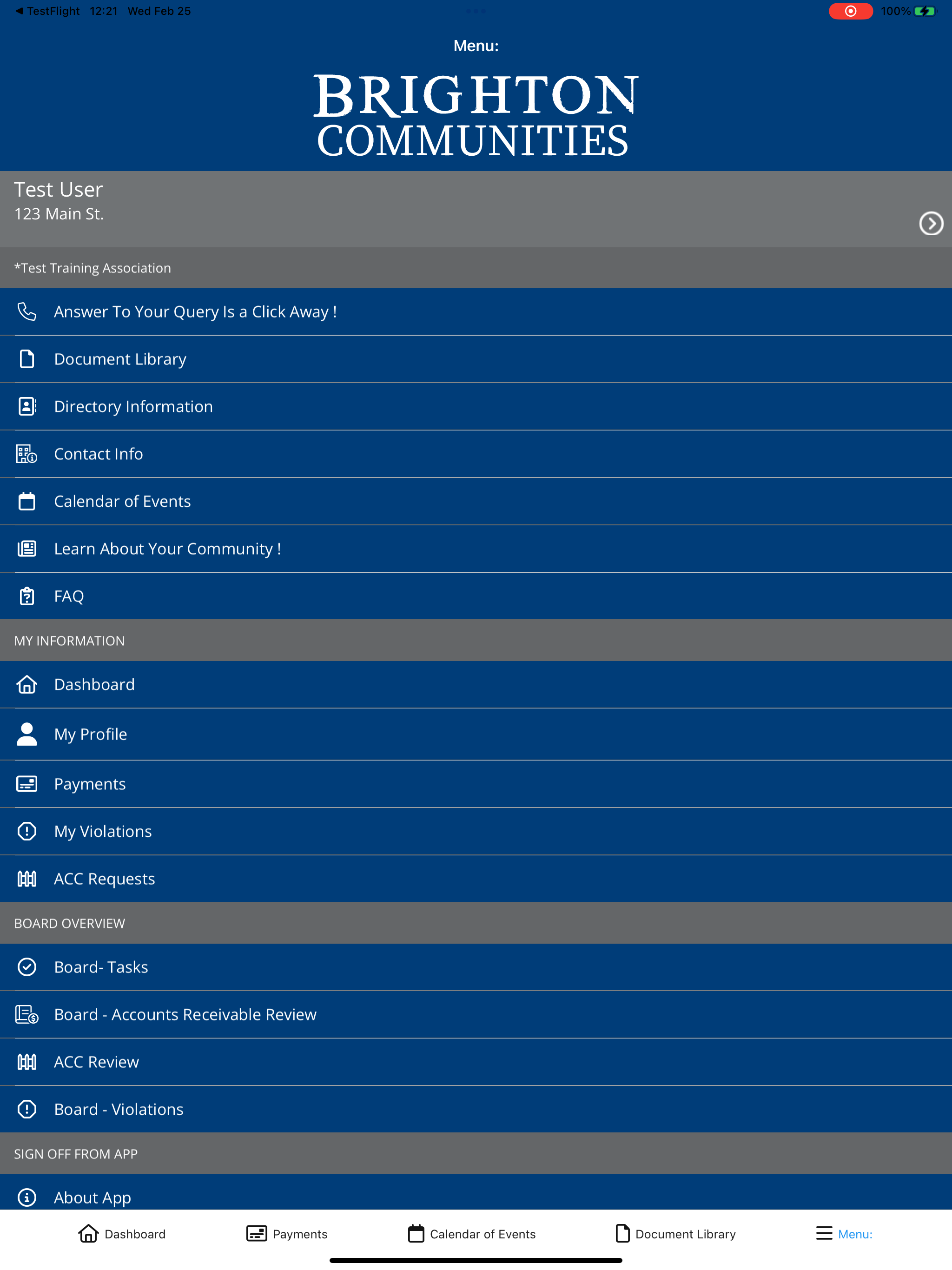This screenshot has width=952, height=1270.
Task: Switch to Dashboard tab in bottom bar
Action: pyautogui.click(x=122, y=1233)
